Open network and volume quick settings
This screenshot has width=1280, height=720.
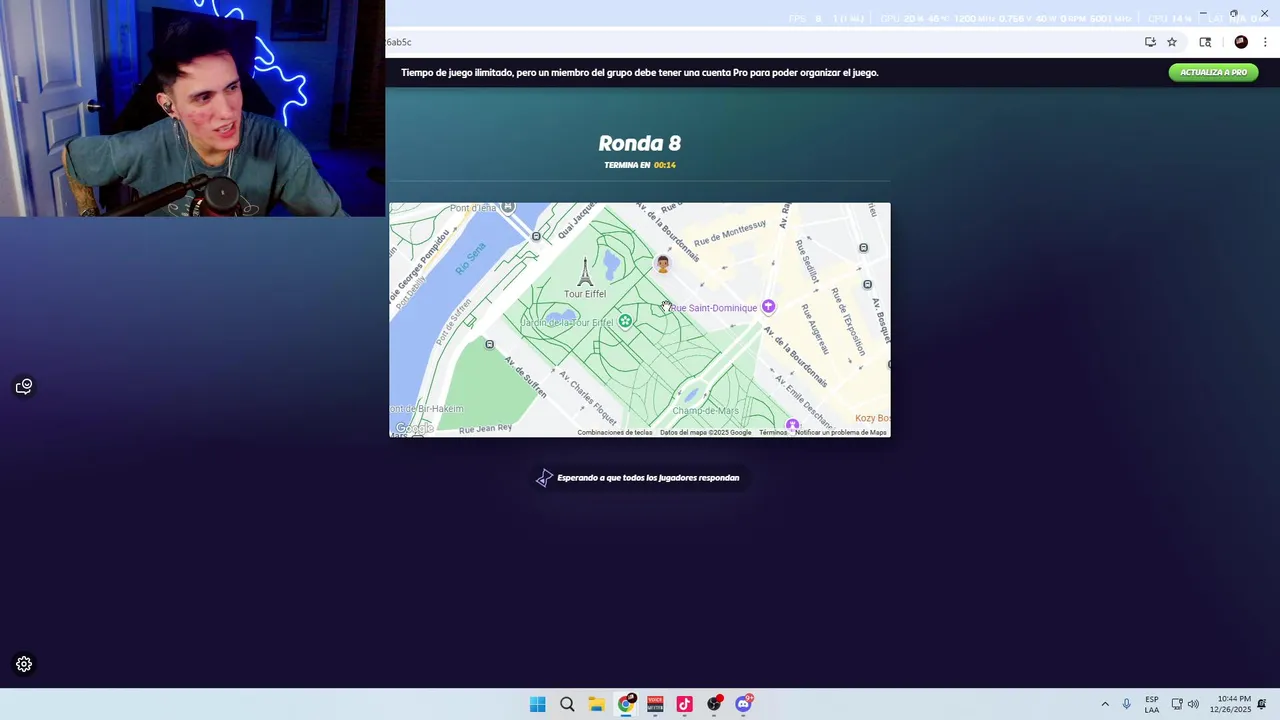click(x=1185, y=704)
